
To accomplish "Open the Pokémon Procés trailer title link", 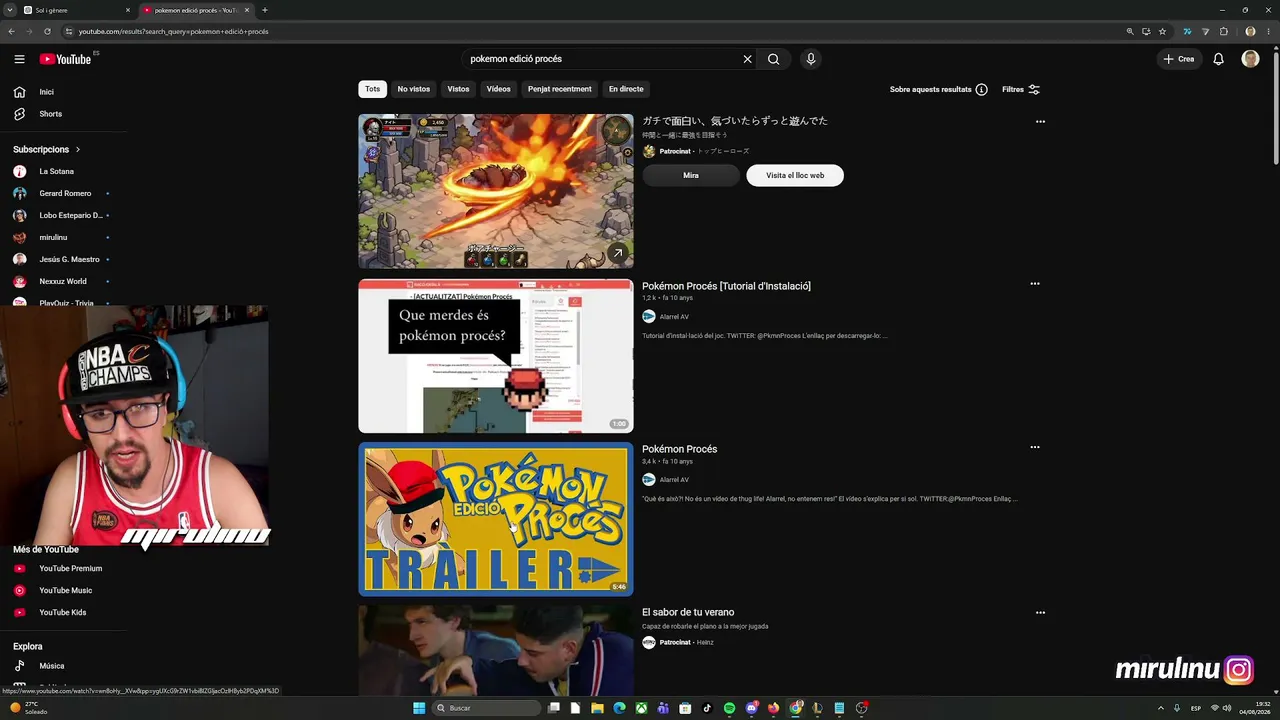I will 679,449.
